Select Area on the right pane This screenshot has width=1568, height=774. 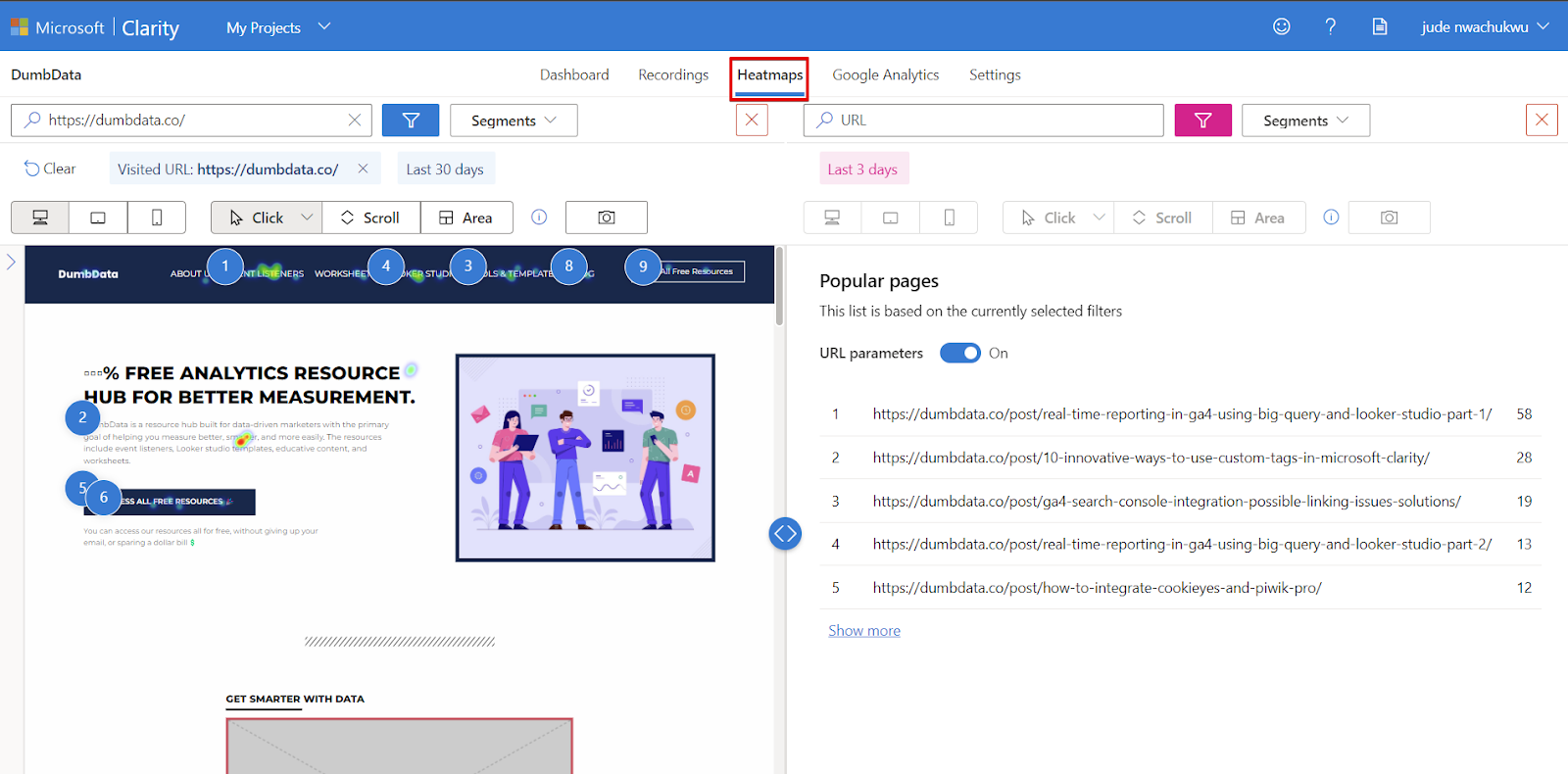(1258, 218)
